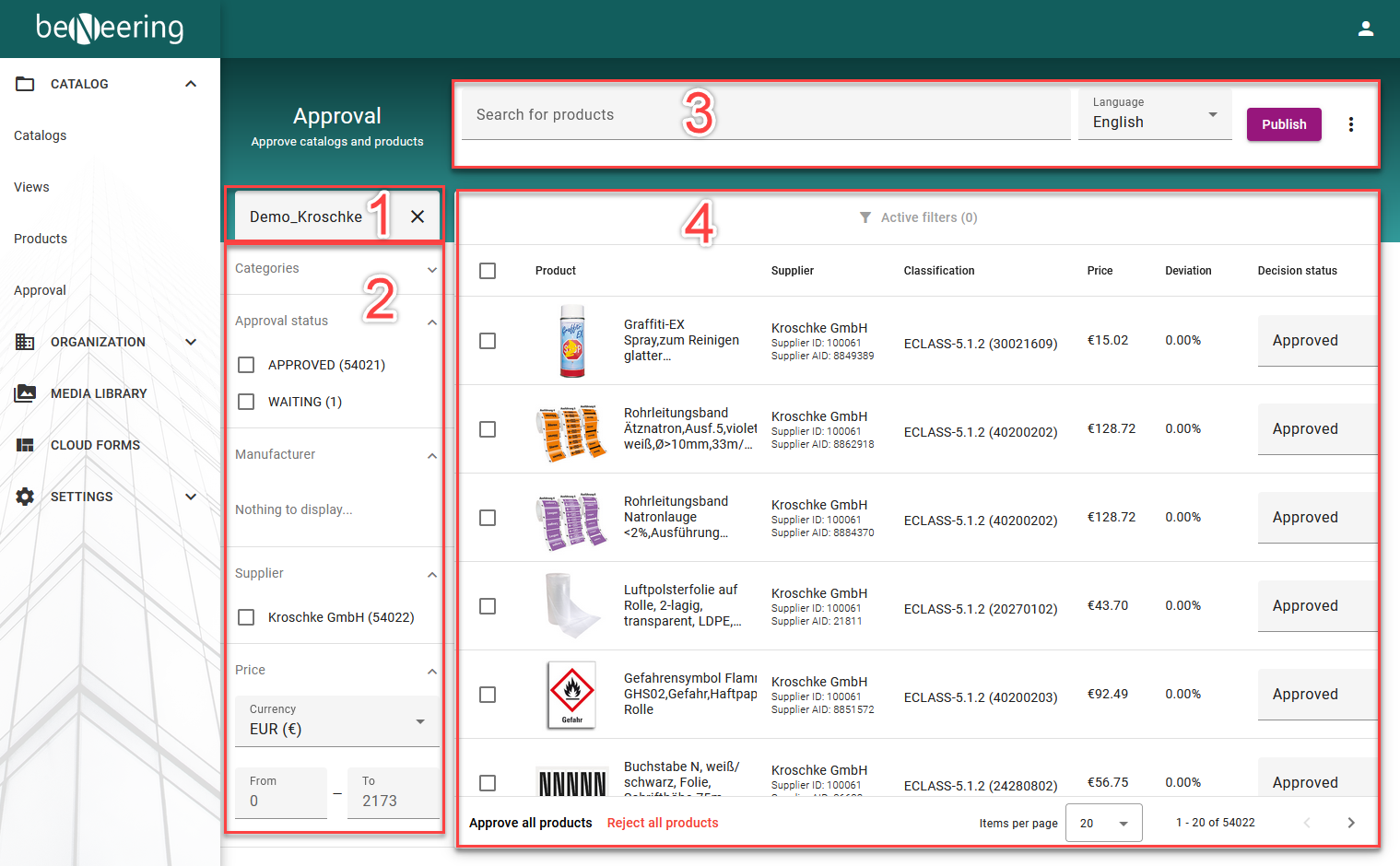This screenshot has height=866, width=1400.
Task: Sort by Price column header
Action: pyautogui.click(x=1100, y=271)
